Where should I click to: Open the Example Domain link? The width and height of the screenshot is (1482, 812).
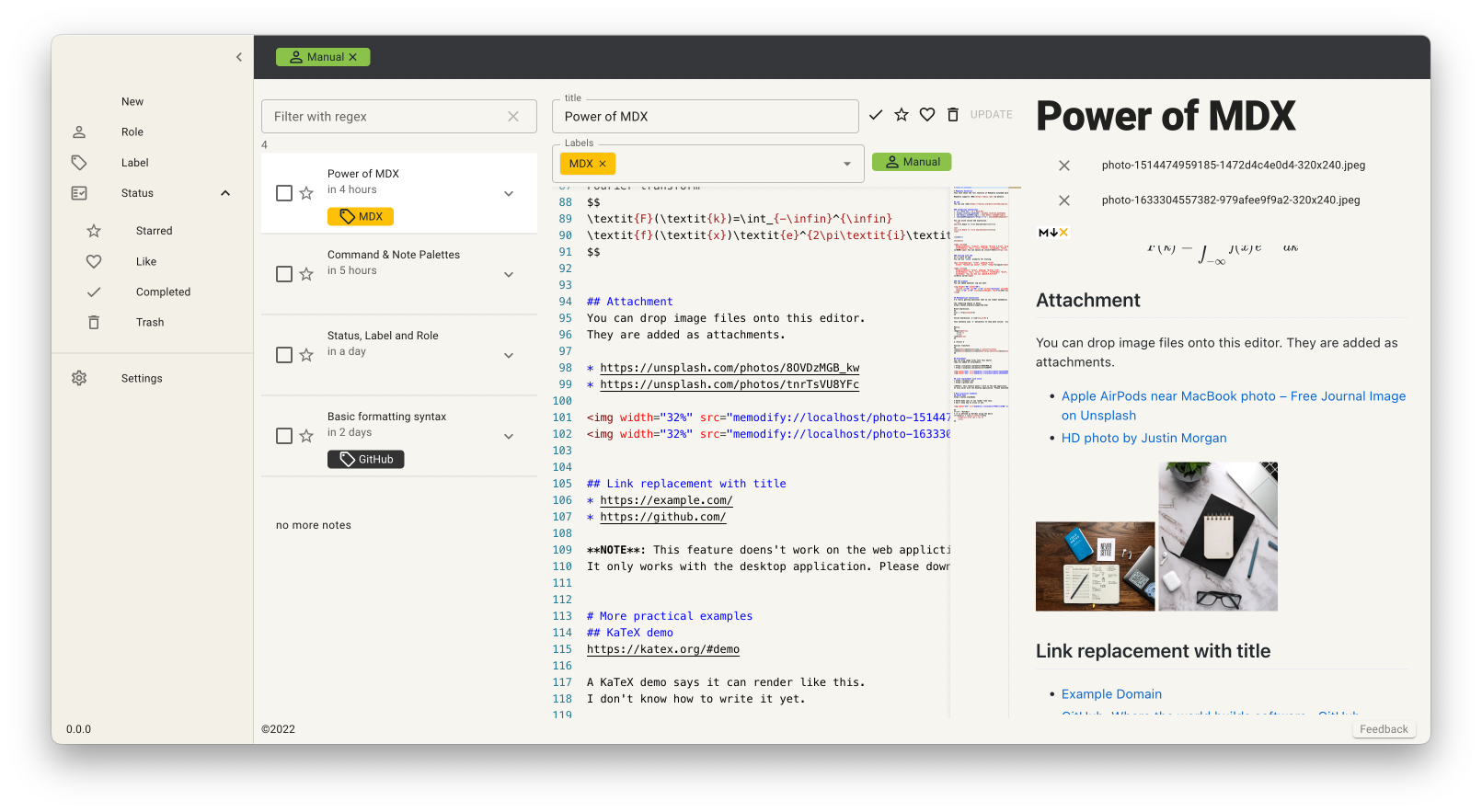[1111, 693]
